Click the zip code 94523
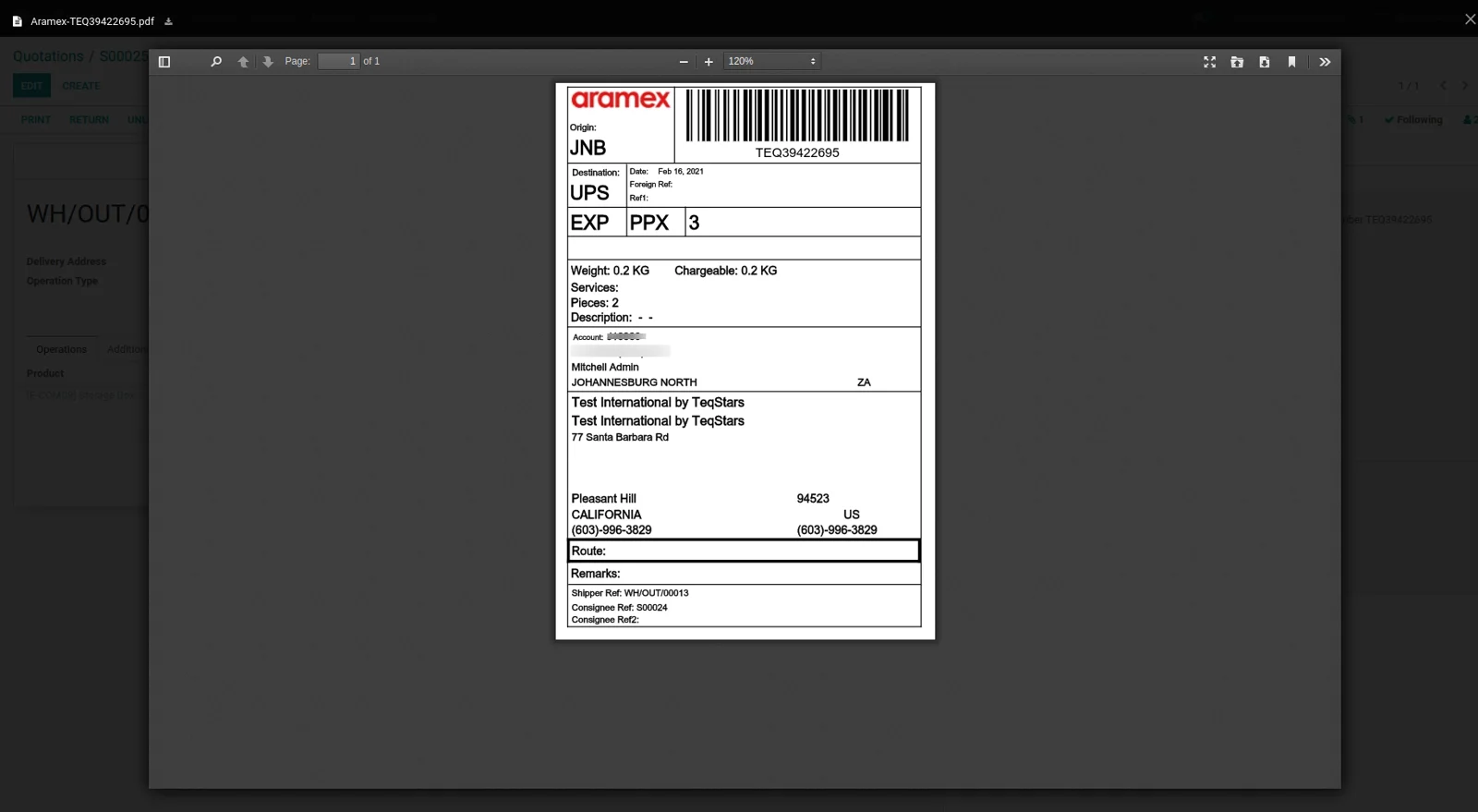The width and height of the screenshot is (1478, 812). (x=813, y=499)
